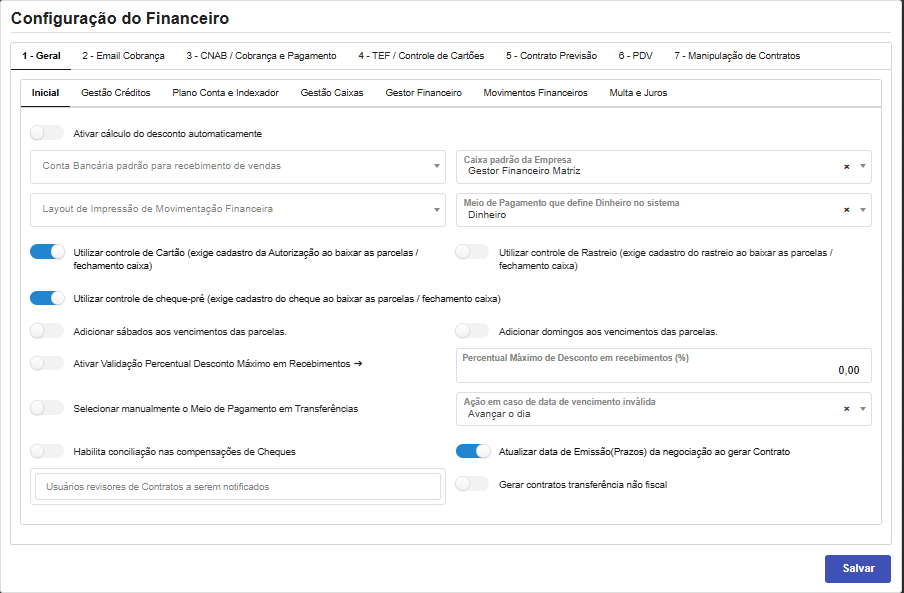This screenshot has height=593, width=904.
Task: Toggle adding sábados to parcel due dates
Action: click(x=47, y=331)
